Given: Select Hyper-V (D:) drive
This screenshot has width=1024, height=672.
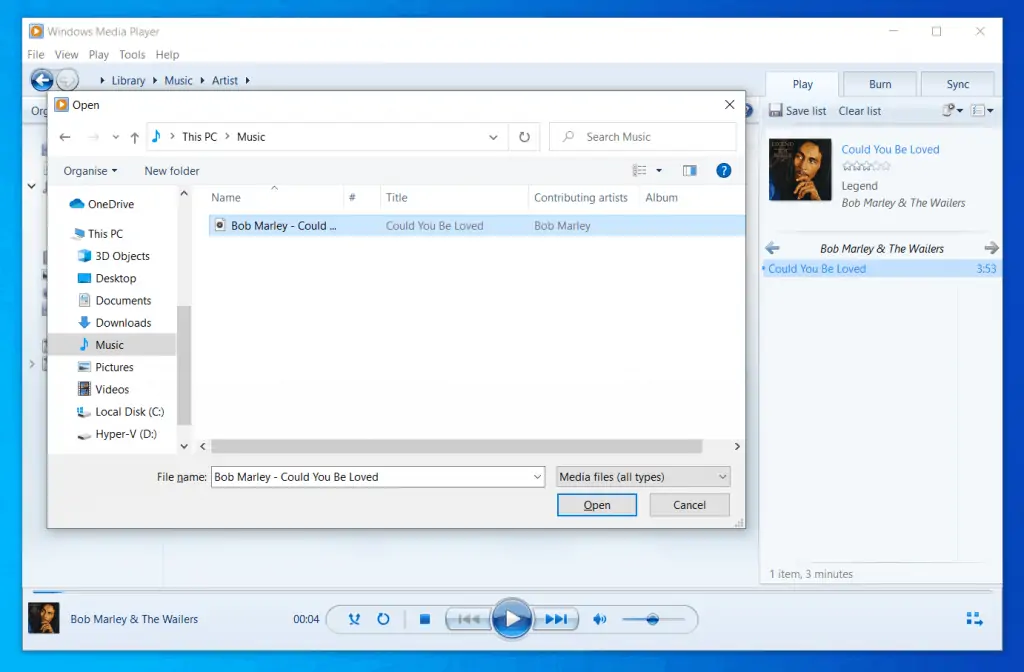Looking at the screenshot, I should (117, 434).
